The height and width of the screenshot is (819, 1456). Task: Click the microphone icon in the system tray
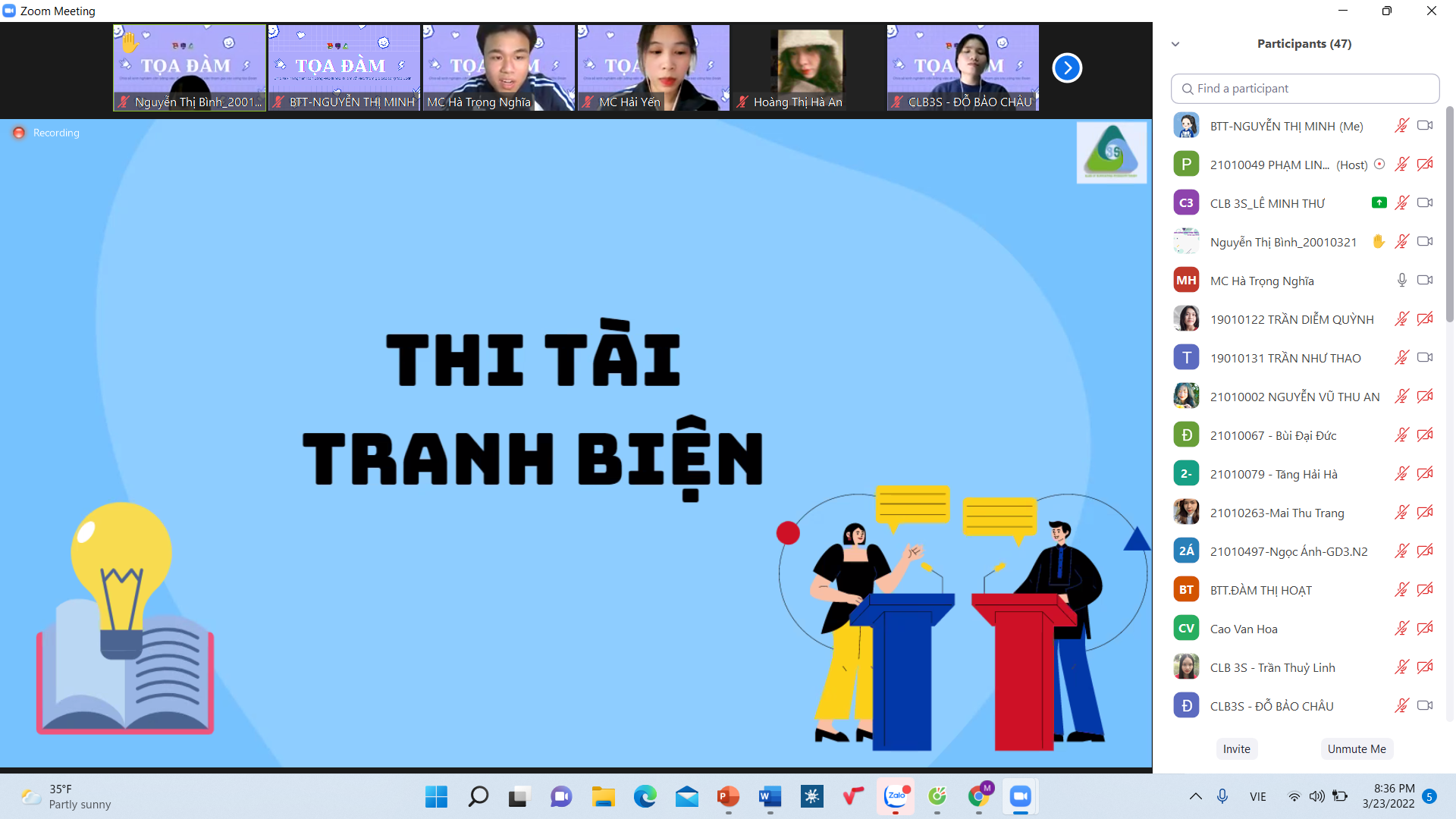tap(1222, 796)
